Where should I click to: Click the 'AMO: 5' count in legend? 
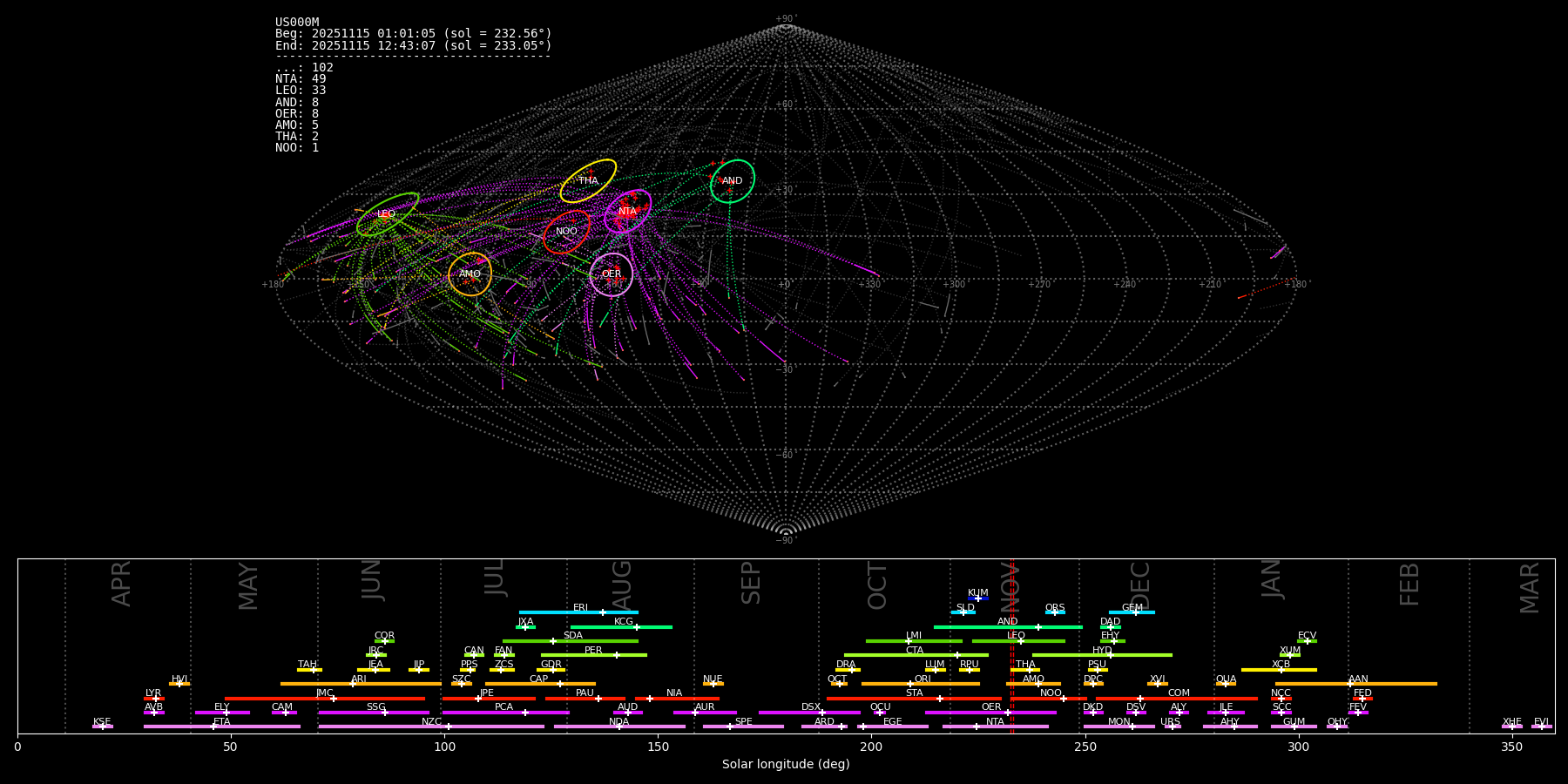(x=297, y=125)
